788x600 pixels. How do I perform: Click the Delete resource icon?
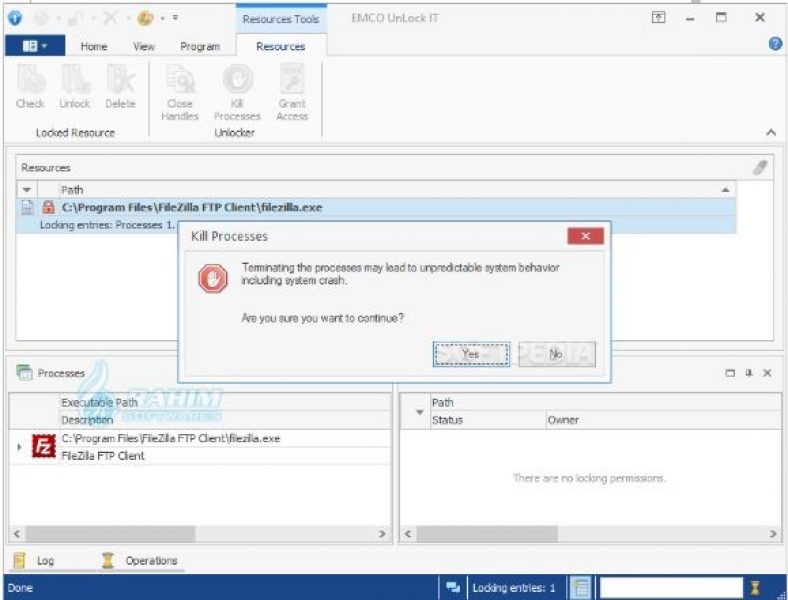120,79
